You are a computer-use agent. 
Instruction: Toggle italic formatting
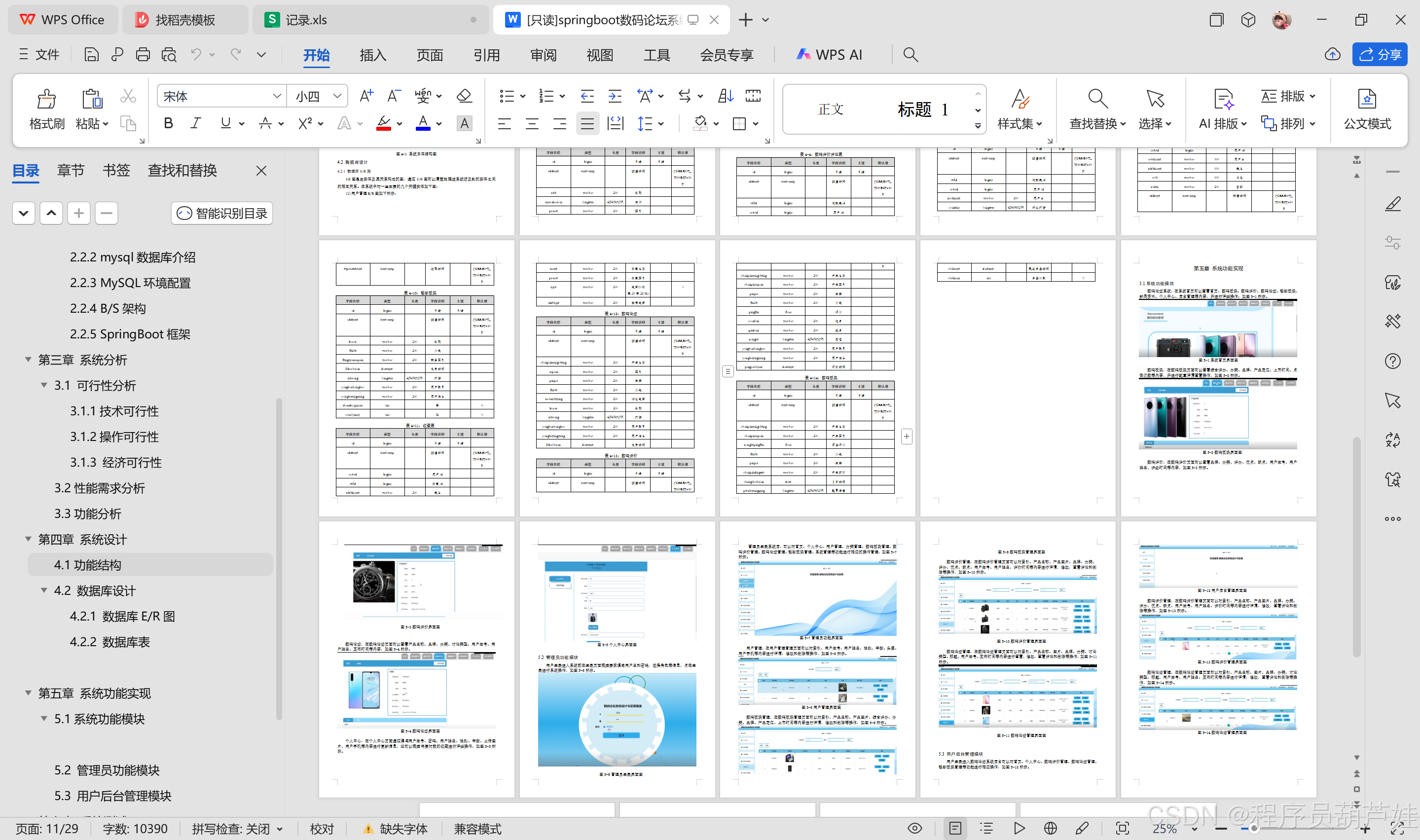196,123
